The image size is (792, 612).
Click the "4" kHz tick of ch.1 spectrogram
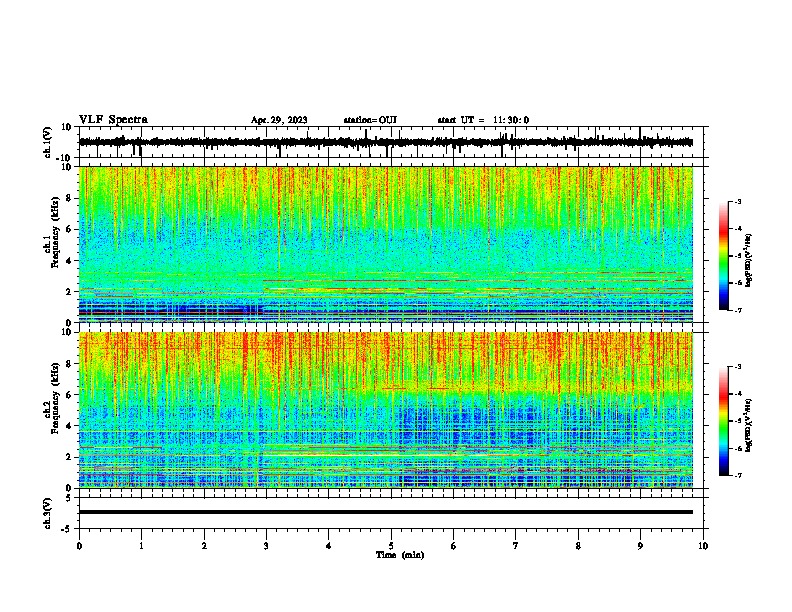[69, 260]
